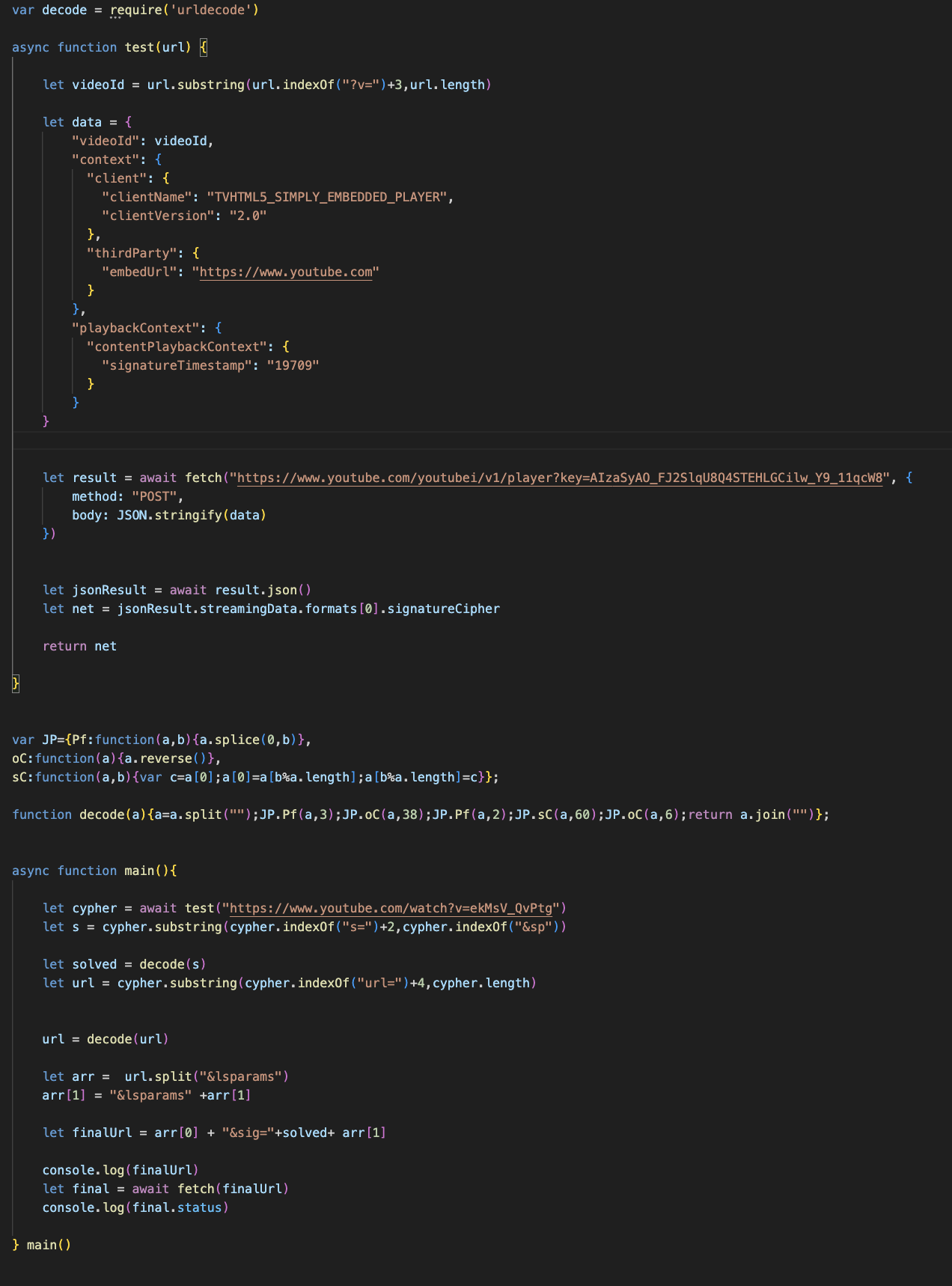The image size is (952, 1286).
Task: Follow the watch?v=ekMsV_QvPtg YouTube link
Action: 390,908
